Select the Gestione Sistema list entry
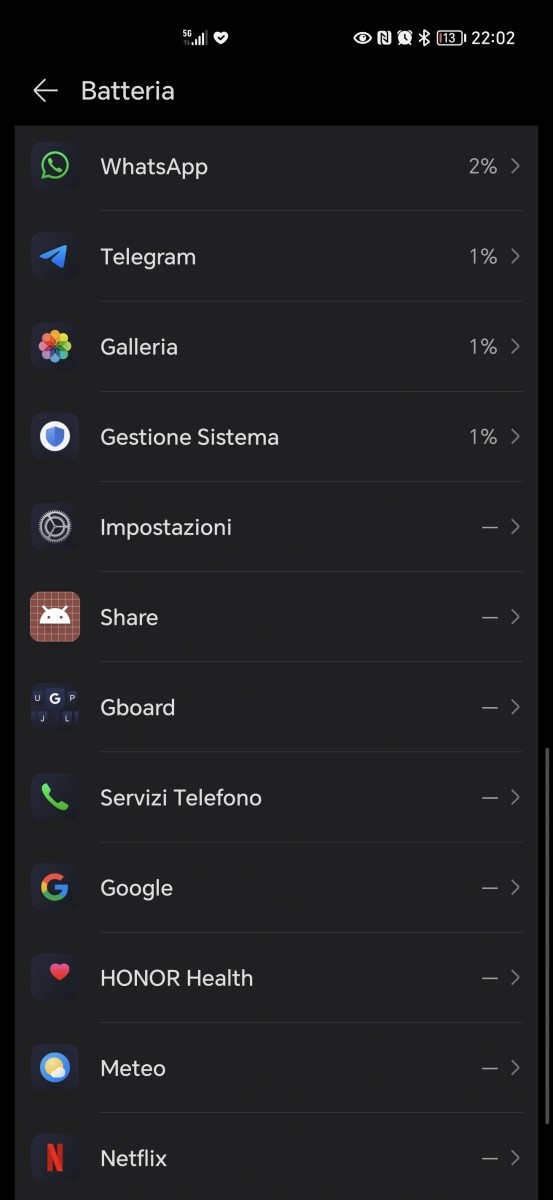Image resolution: width=553 pixels, height=1200 pixels. pos(276,437)
